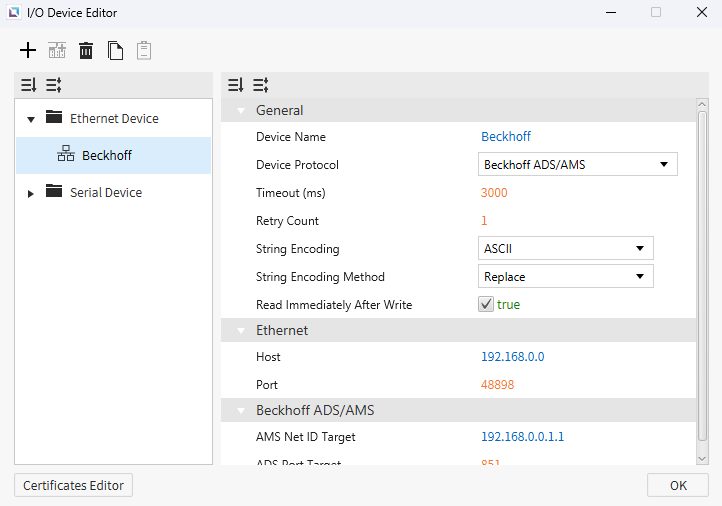722x506 pixels.
Task: Collapse the General properties section
Action: 241,111
